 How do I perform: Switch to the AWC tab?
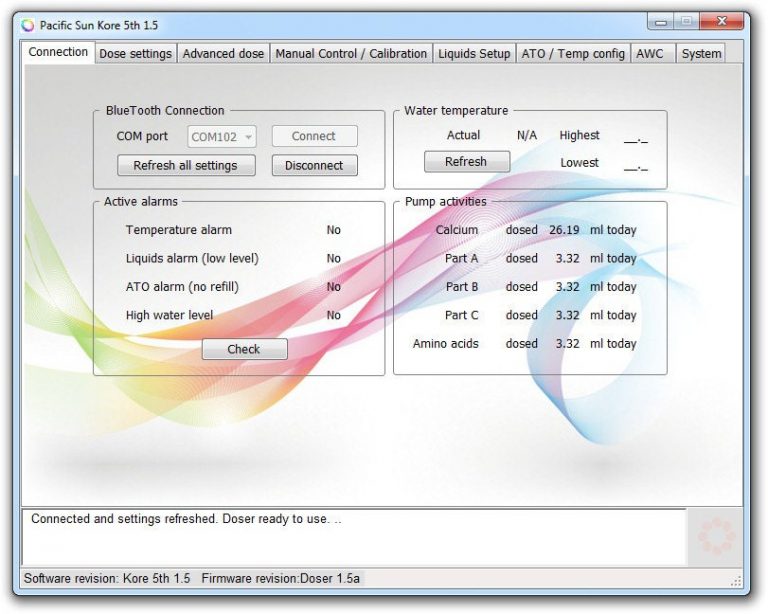650,54
